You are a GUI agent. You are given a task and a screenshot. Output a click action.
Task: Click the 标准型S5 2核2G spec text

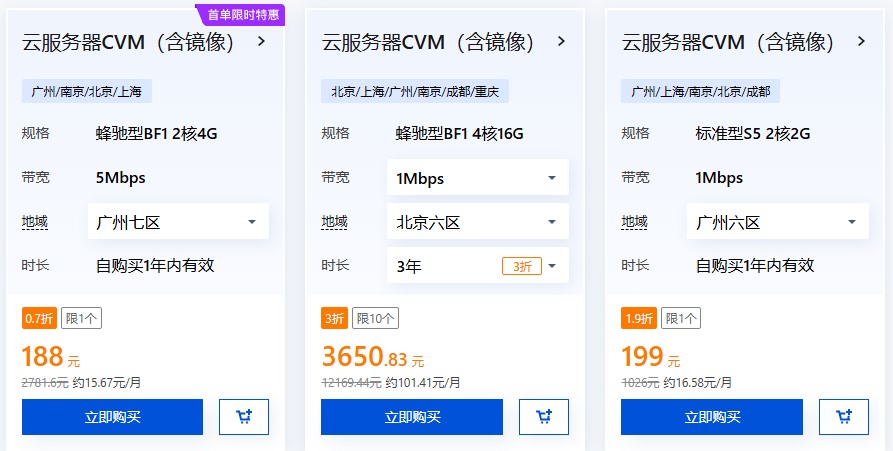752,134
